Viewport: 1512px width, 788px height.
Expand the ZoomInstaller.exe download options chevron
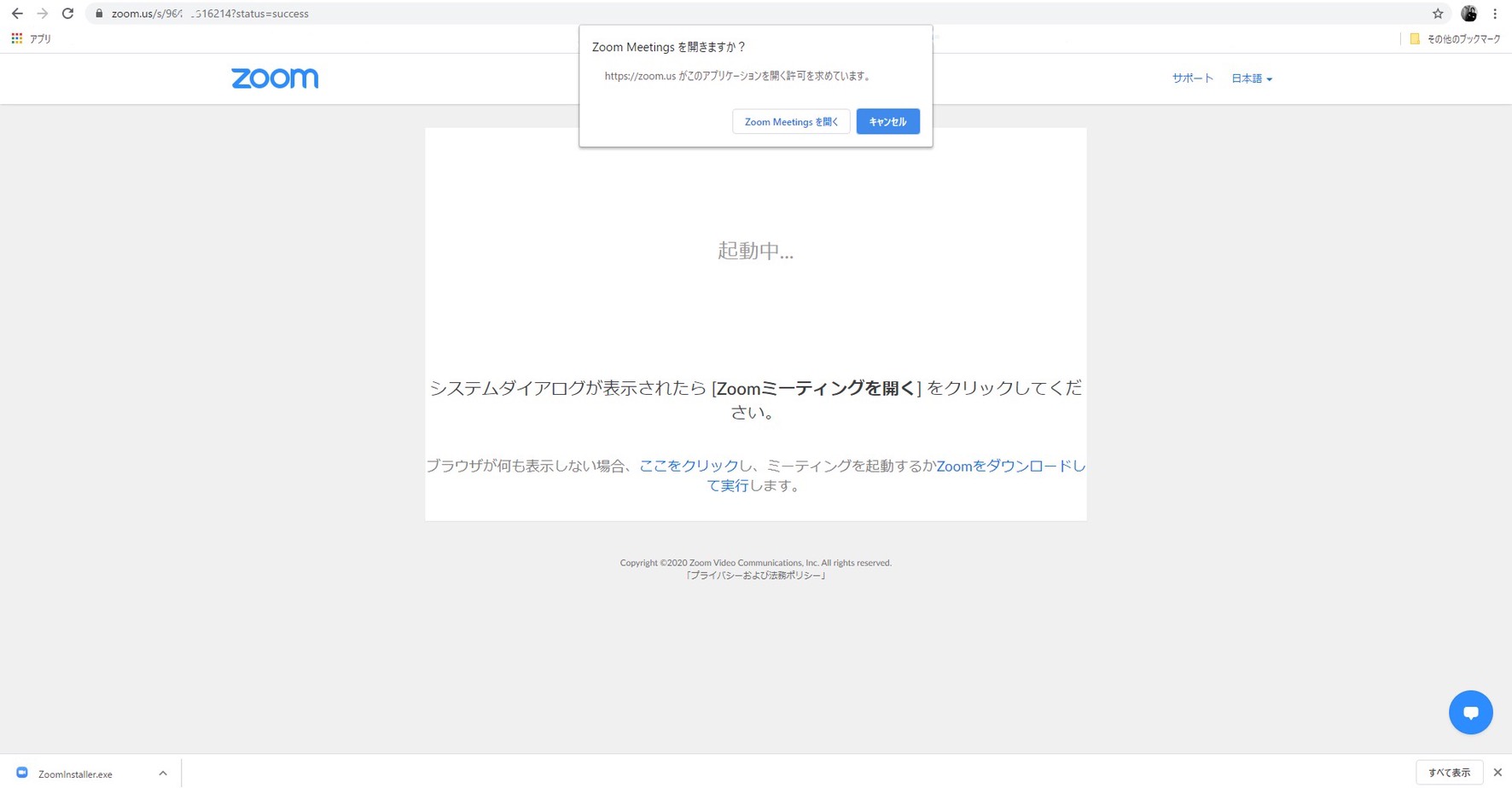[163, 774]
